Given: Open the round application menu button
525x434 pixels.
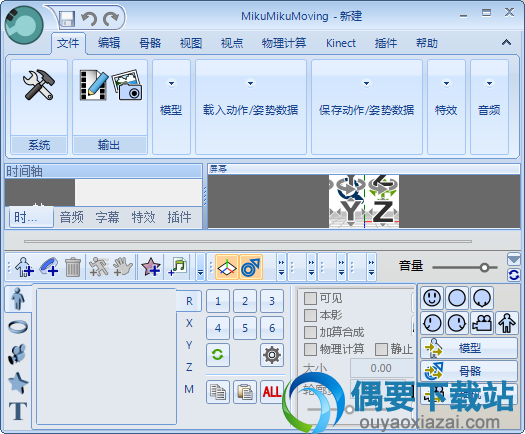Looking at the screenshot, I should coord(24,25).
